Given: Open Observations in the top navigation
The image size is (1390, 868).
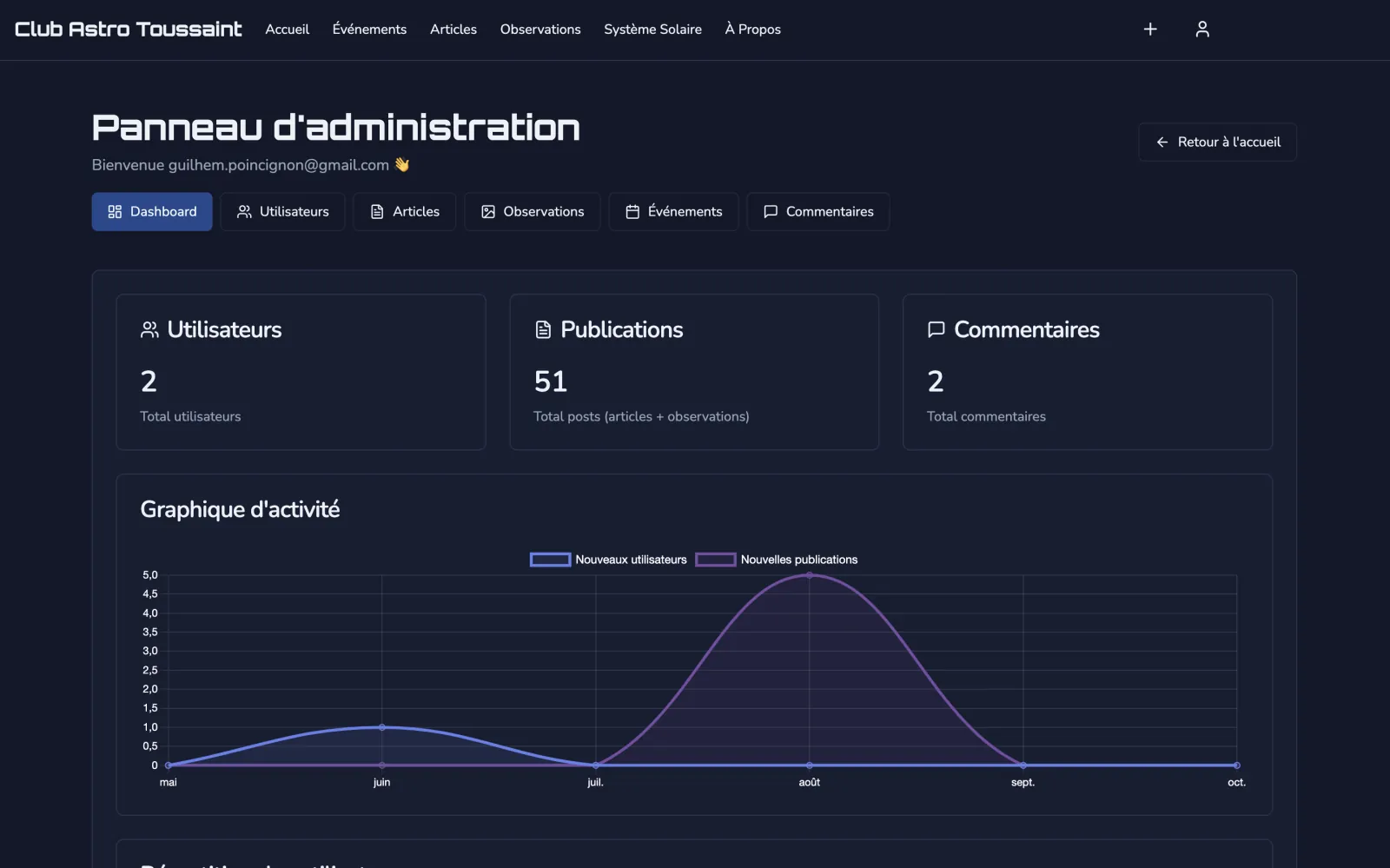Looking at the screenshot, I should click(x=540, y=30).
